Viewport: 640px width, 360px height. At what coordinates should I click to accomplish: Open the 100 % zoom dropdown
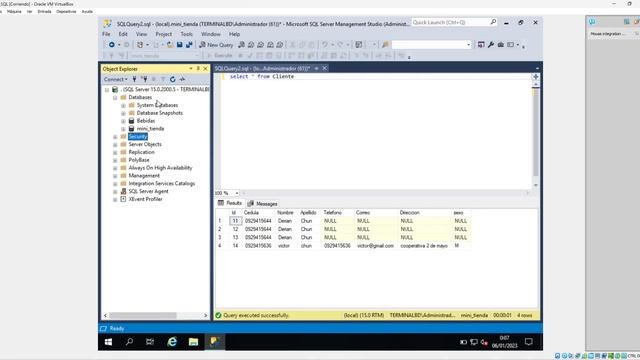[237, 193]
